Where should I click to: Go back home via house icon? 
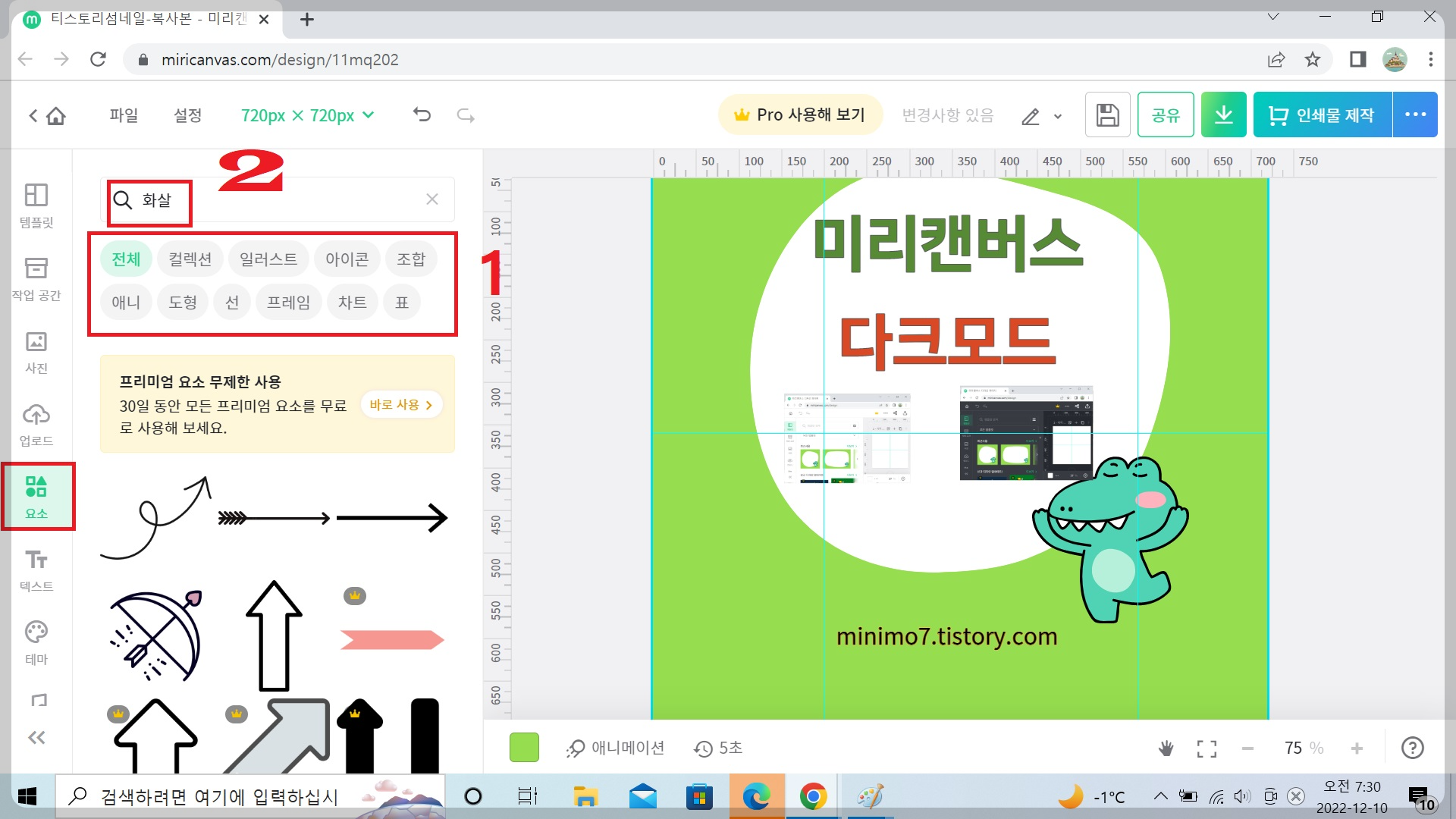(56, 115)
